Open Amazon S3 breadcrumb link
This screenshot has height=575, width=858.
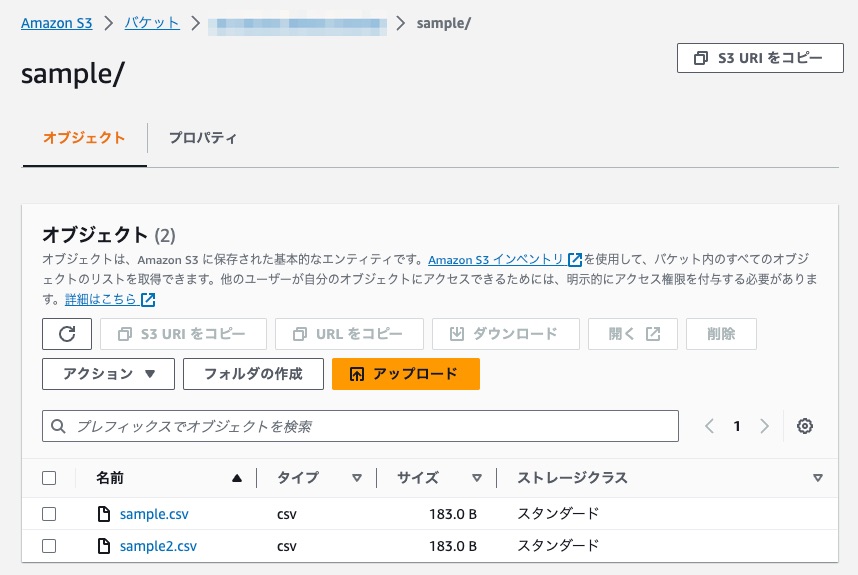coord(56,23)
